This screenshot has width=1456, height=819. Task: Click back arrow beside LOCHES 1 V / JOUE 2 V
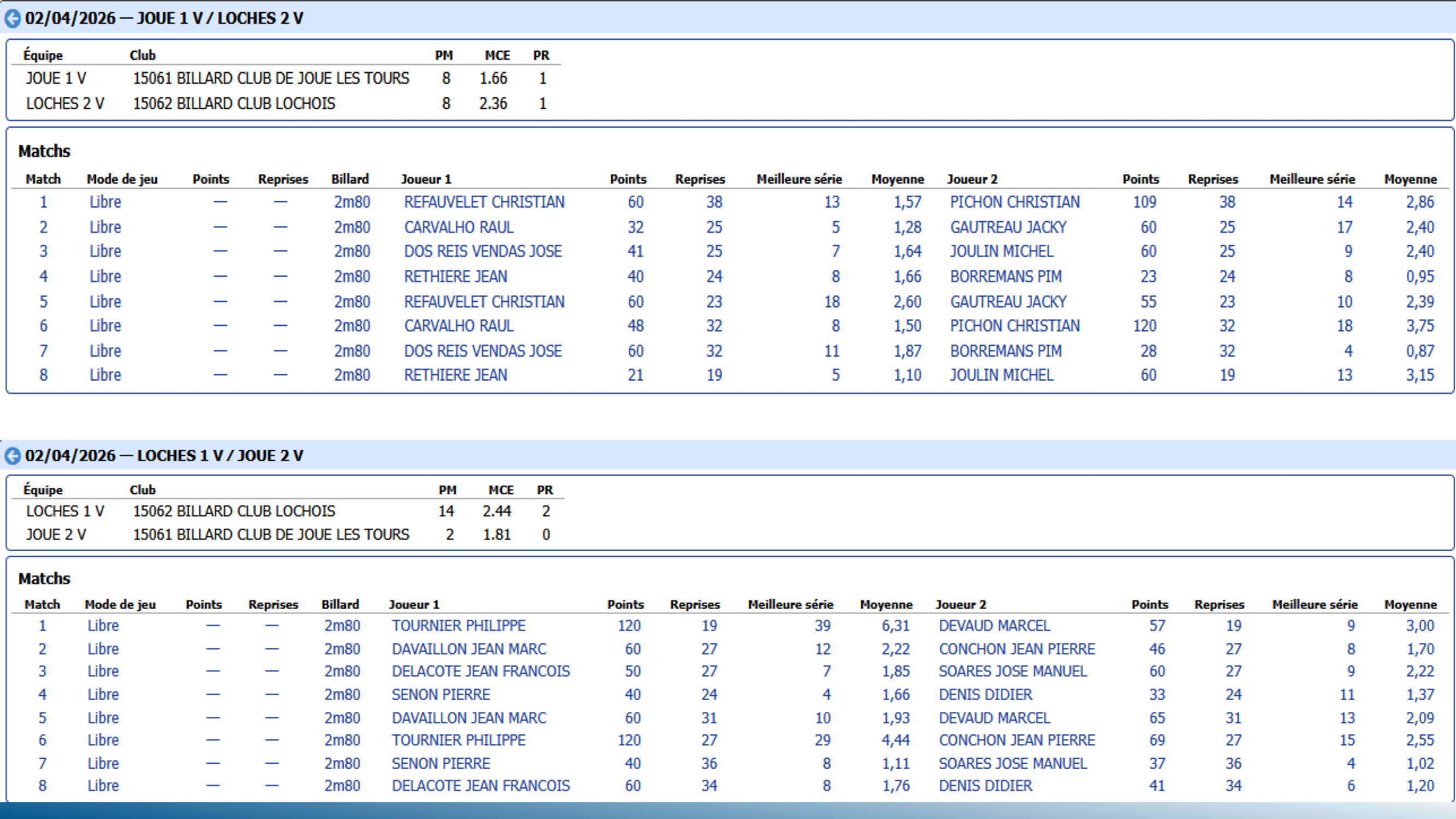point(13,455)
